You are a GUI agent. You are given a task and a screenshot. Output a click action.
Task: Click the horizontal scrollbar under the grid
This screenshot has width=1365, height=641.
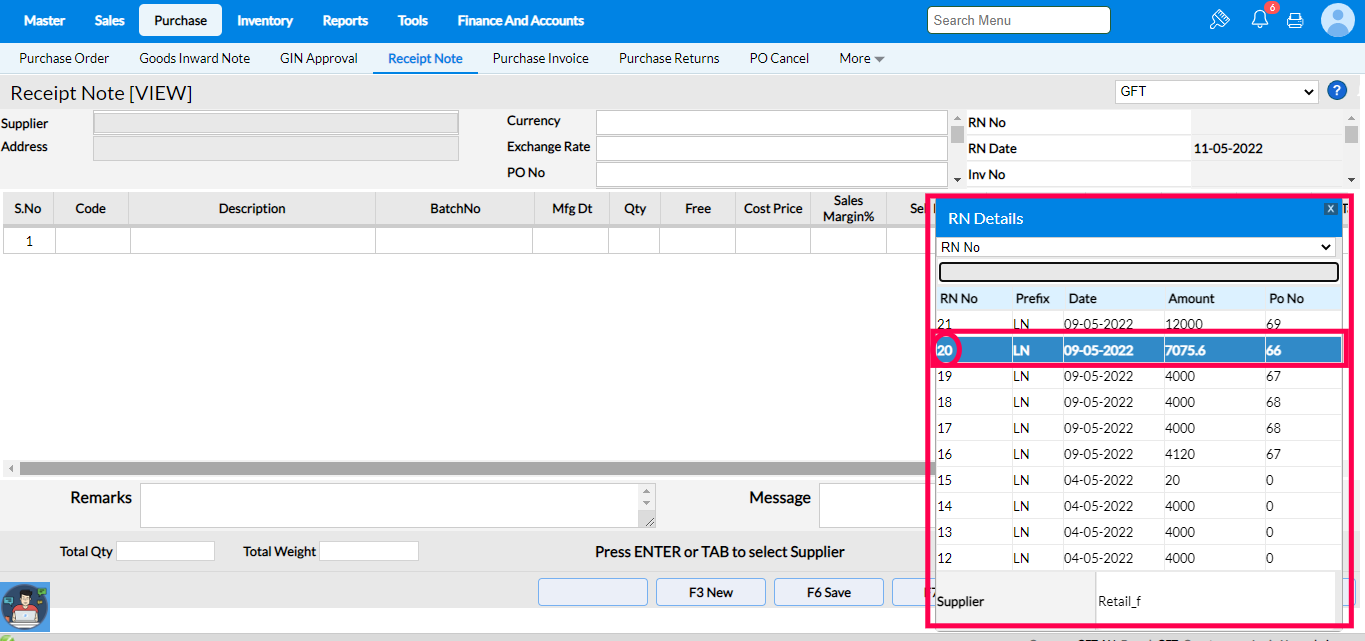[x=470, y=468]
